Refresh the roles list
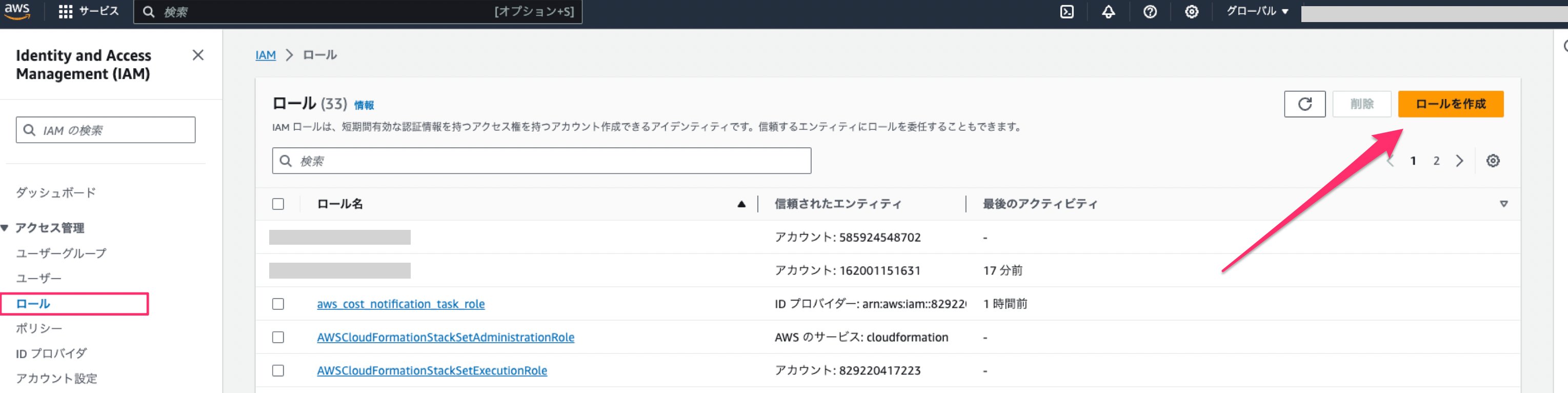 point(1304,104)
